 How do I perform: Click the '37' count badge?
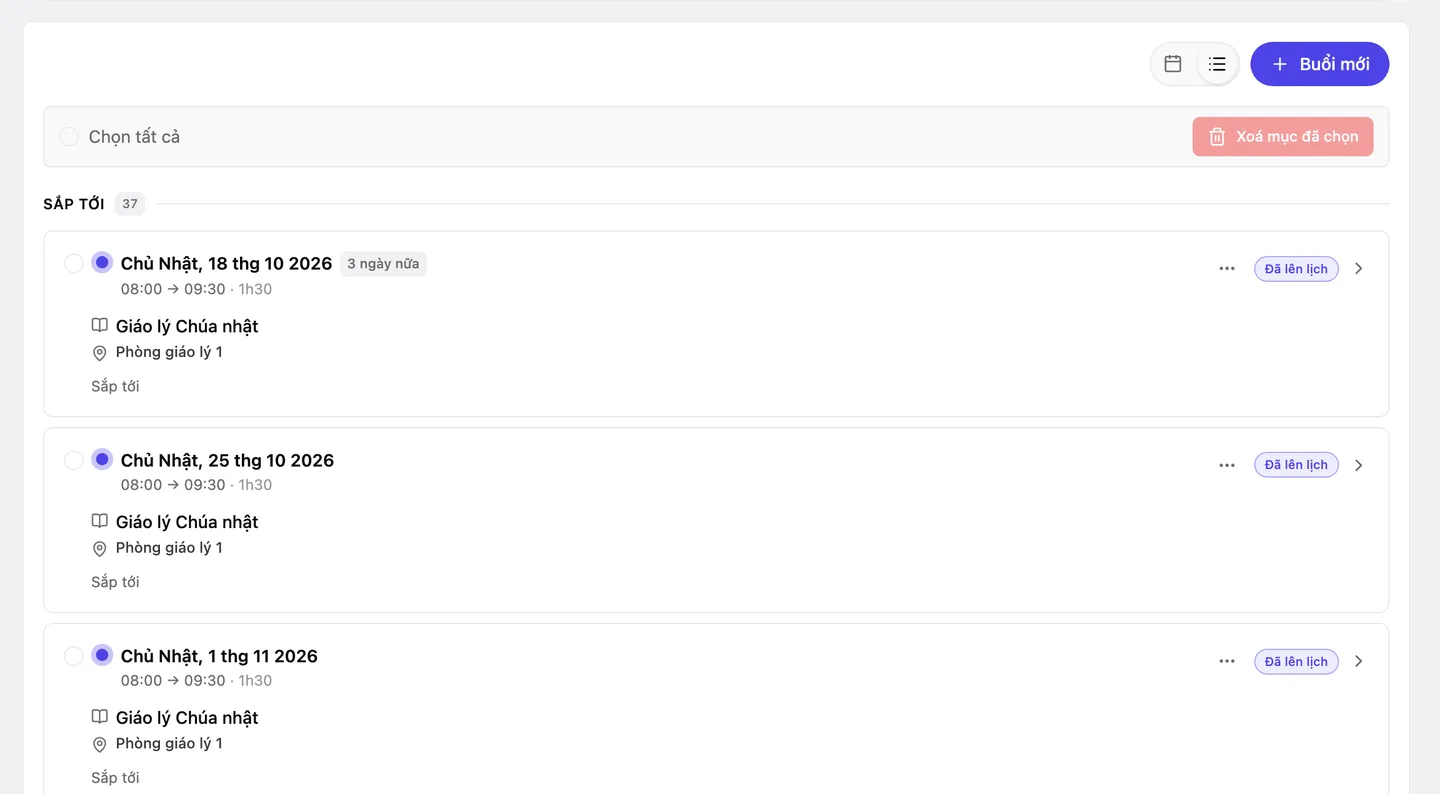(130, 204)
